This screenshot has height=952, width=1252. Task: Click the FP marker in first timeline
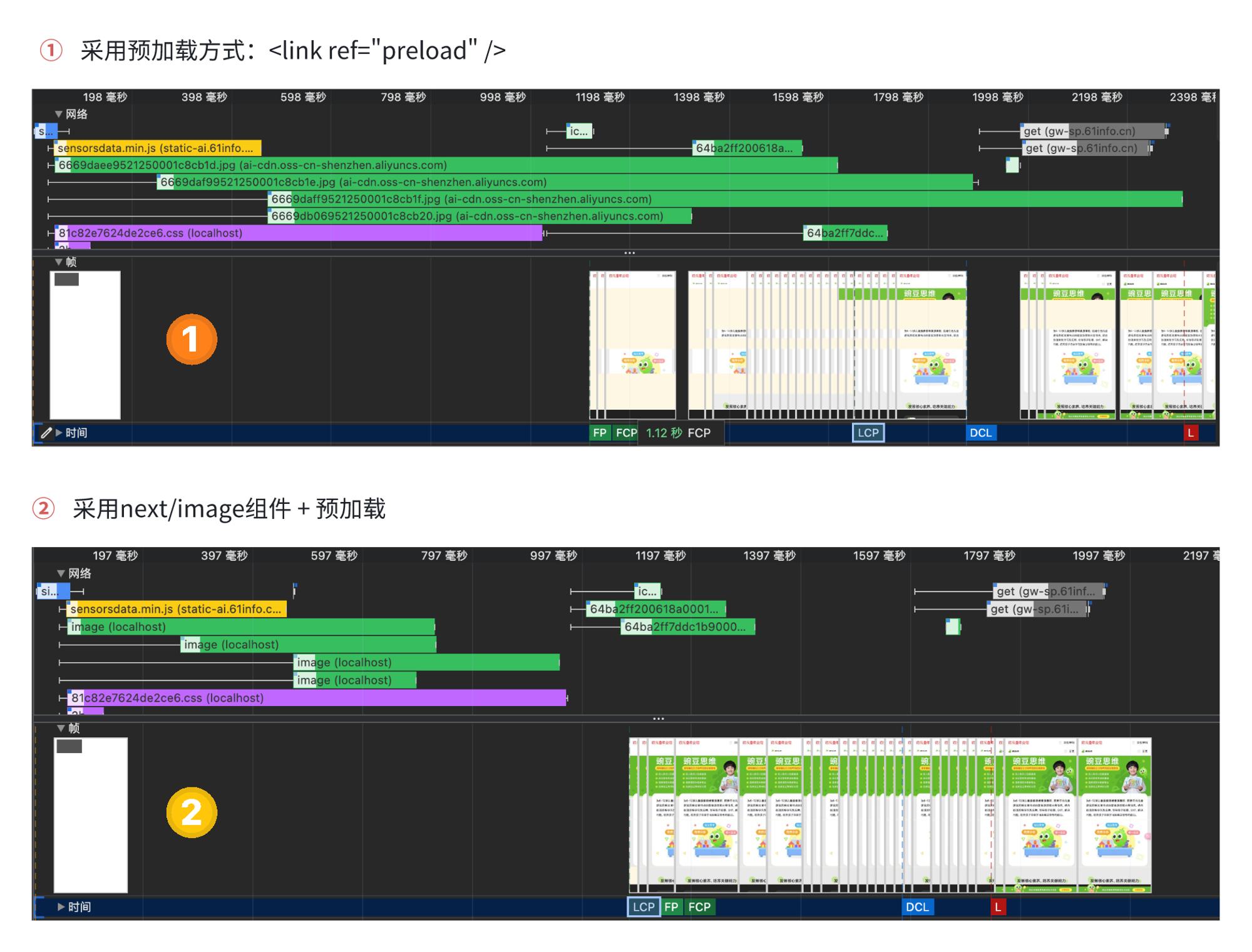tap(599, 432)
